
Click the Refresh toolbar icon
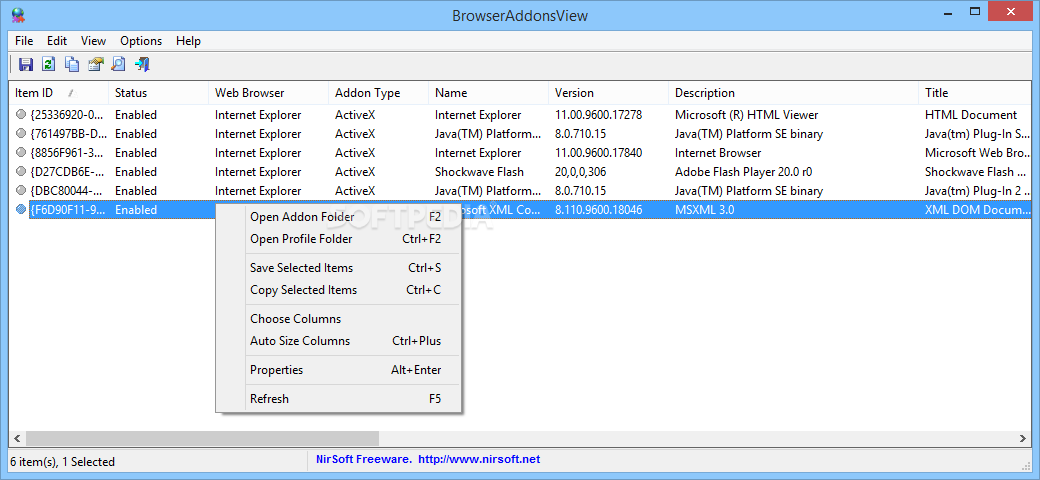[48, 64]
